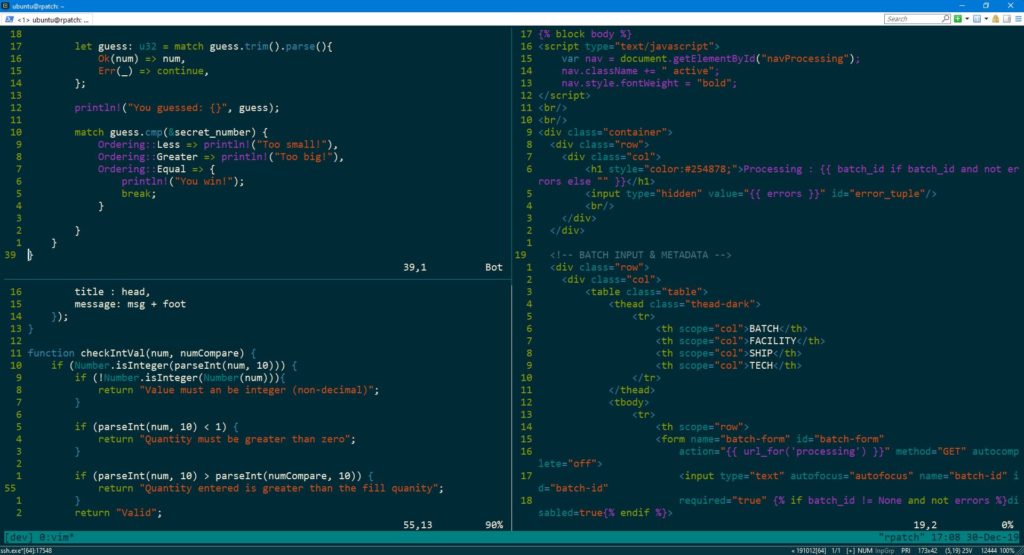Click the 1/1 console counter in status bar
This screenshot has height=555, width=1024.
[837, 550]
